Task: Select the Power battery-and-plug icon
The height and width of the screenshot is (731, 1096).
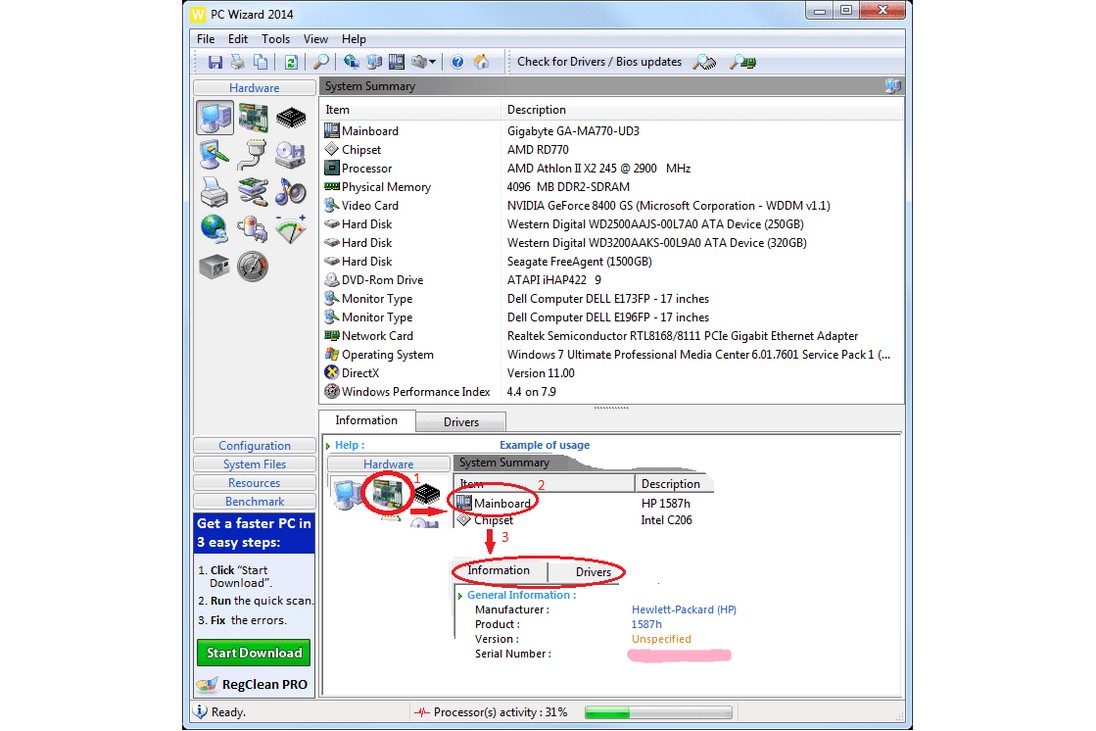Action: click(252, 229)
